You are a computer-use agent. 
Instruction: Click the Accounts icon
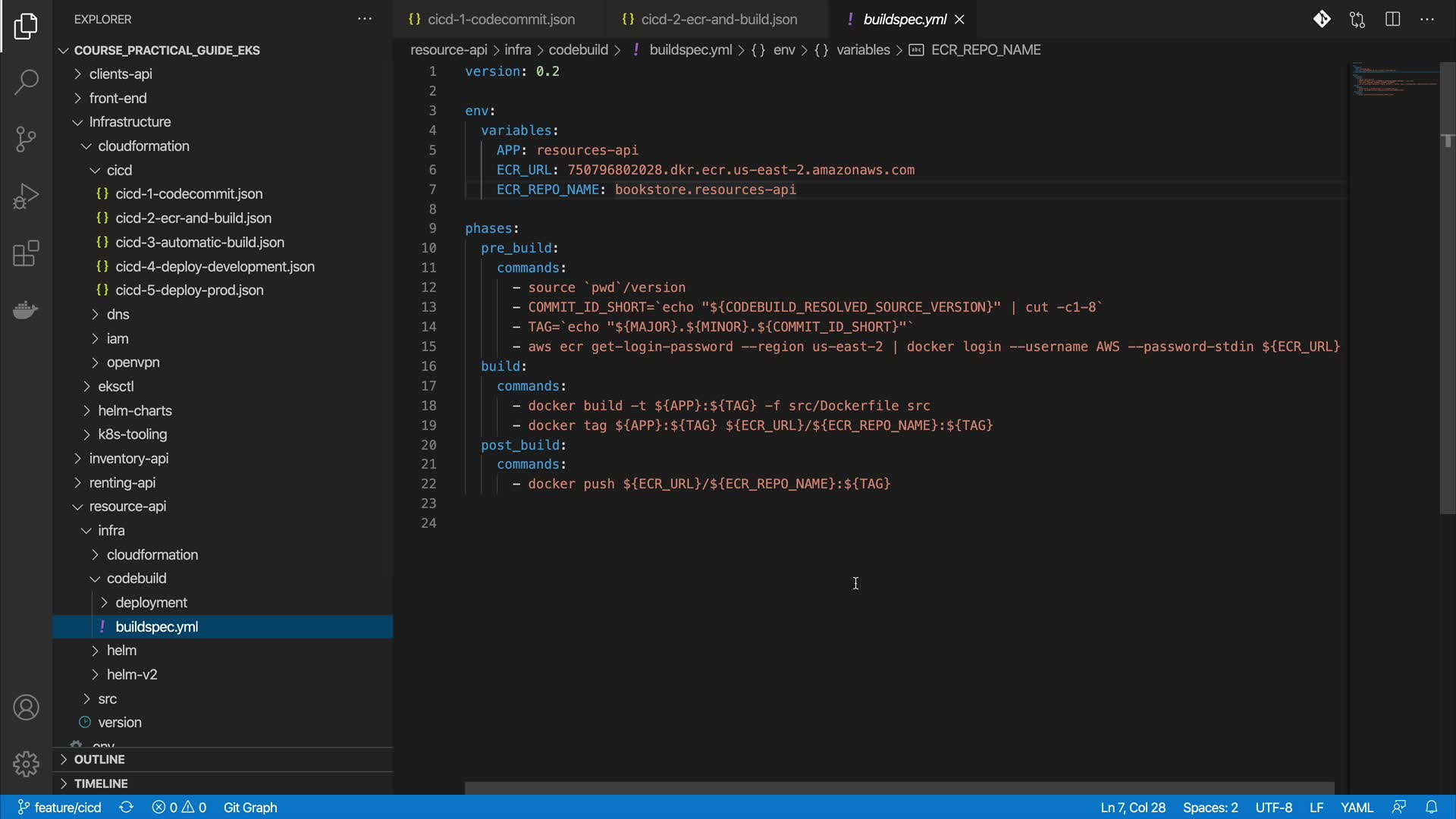26,708
